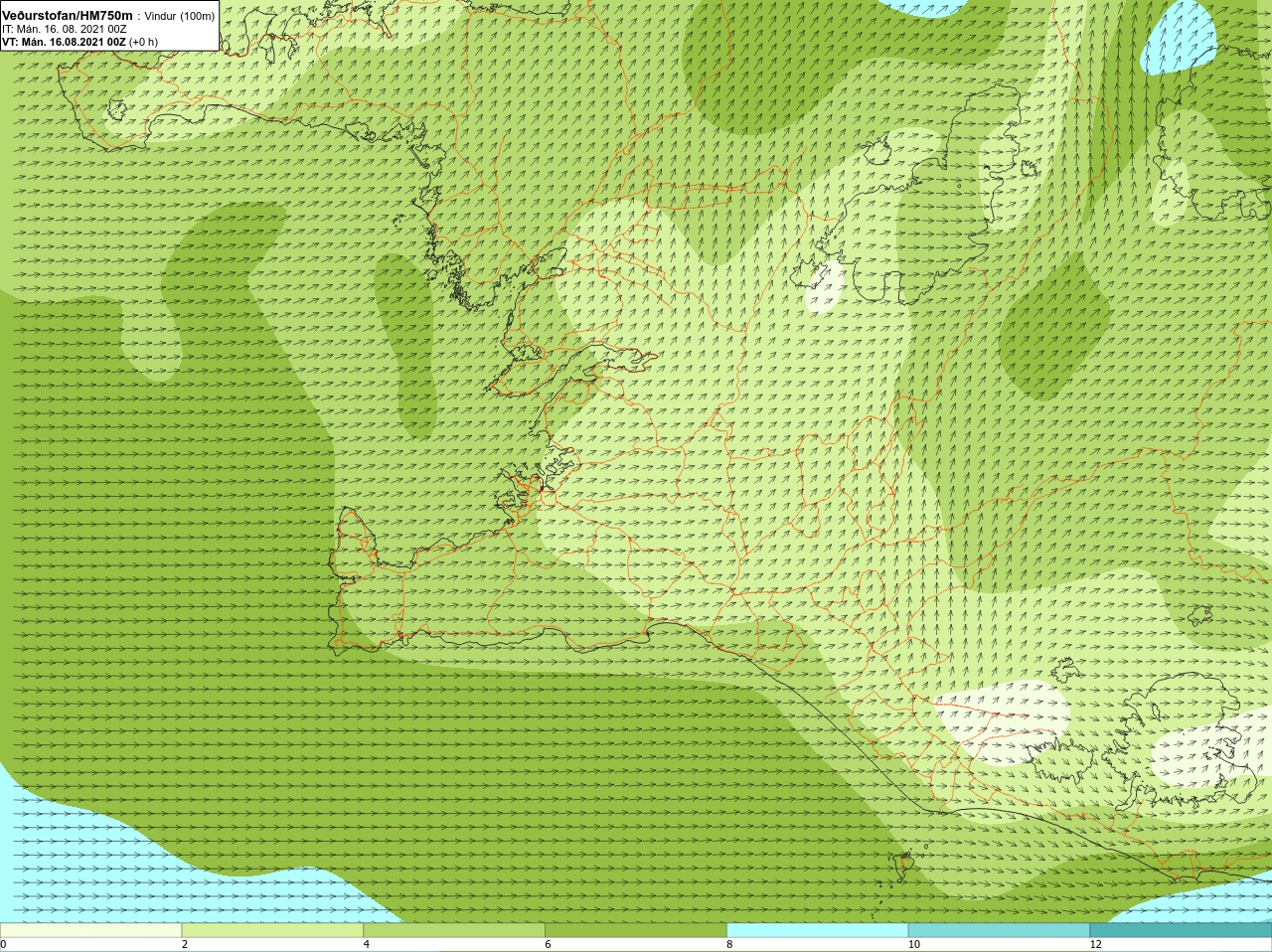Select the IT: Mán. 16. 08. 2021 00Z line
Image resolution: width=1272 pixels, height=952 pixels.
(65, 29)
